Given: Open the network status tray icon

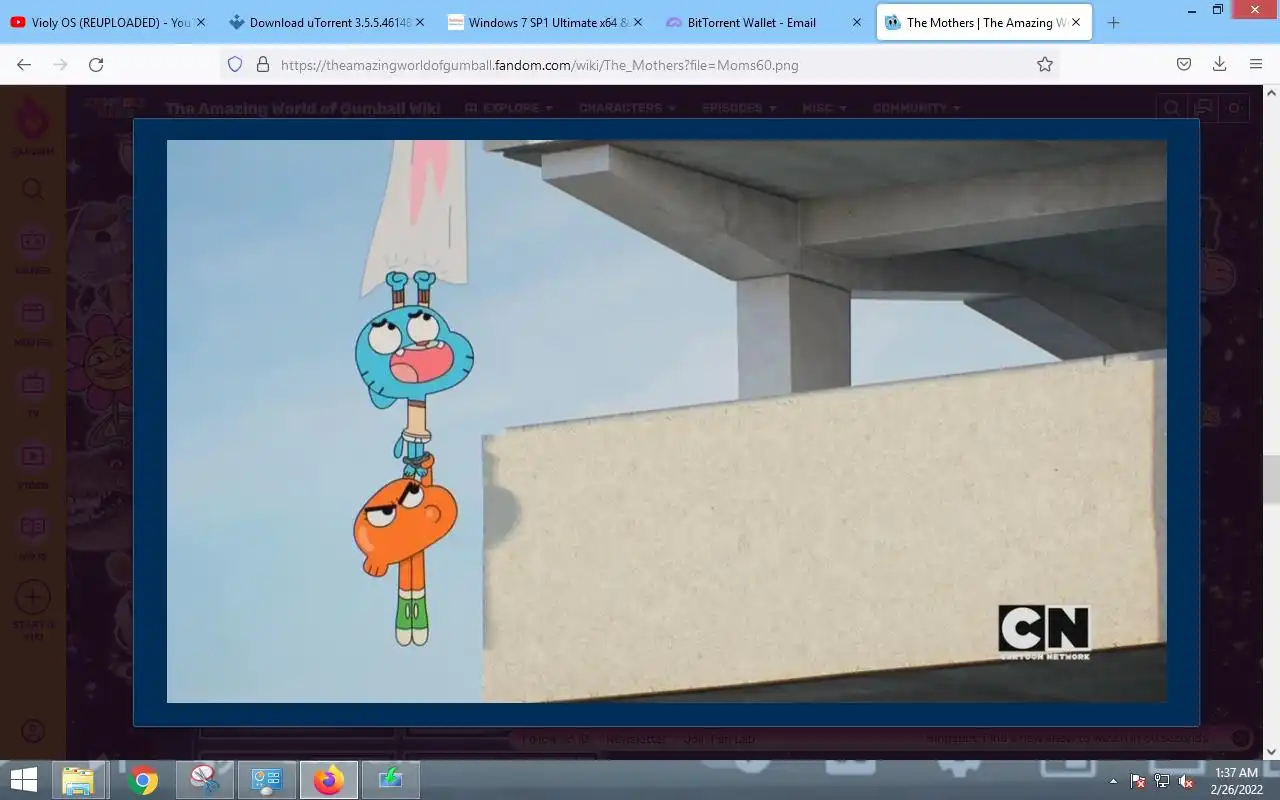Looking at the screenshot, I should click(x=1162, y=781).
